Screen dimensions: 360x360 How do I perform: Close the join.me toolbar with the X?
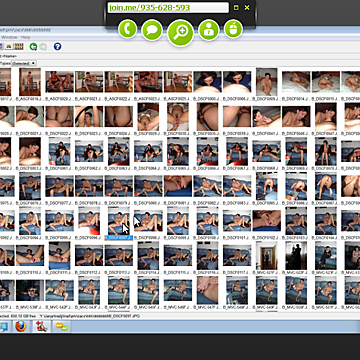[247, 7]
